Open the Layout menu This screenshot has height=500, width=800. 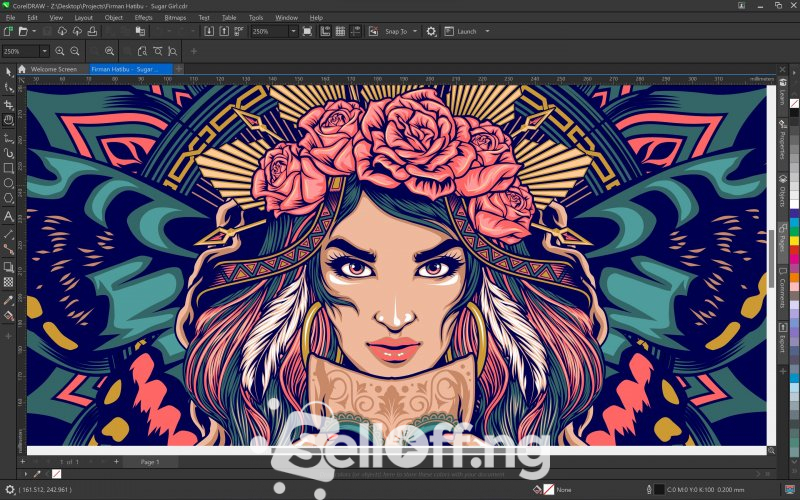click(x=84, y=17)
